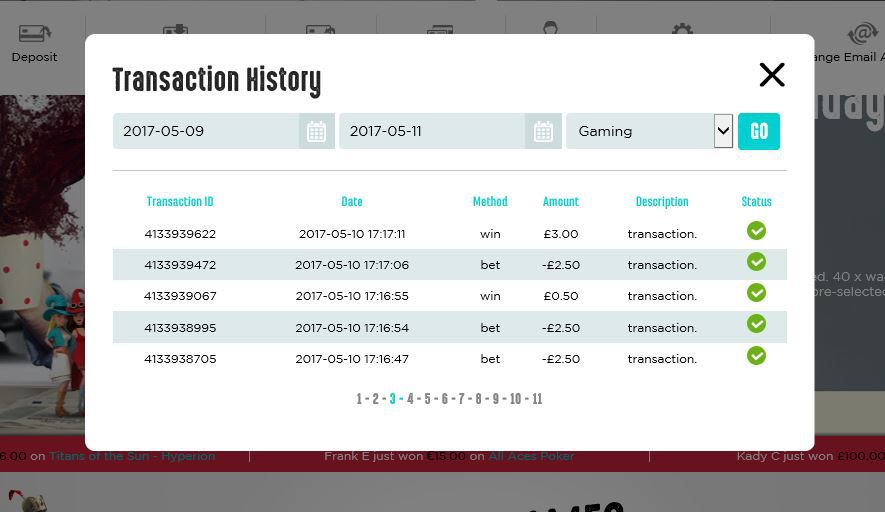Click status checkmark for transaction 4133938705
The height and width of the screenshot is (512, 885).
756,356
